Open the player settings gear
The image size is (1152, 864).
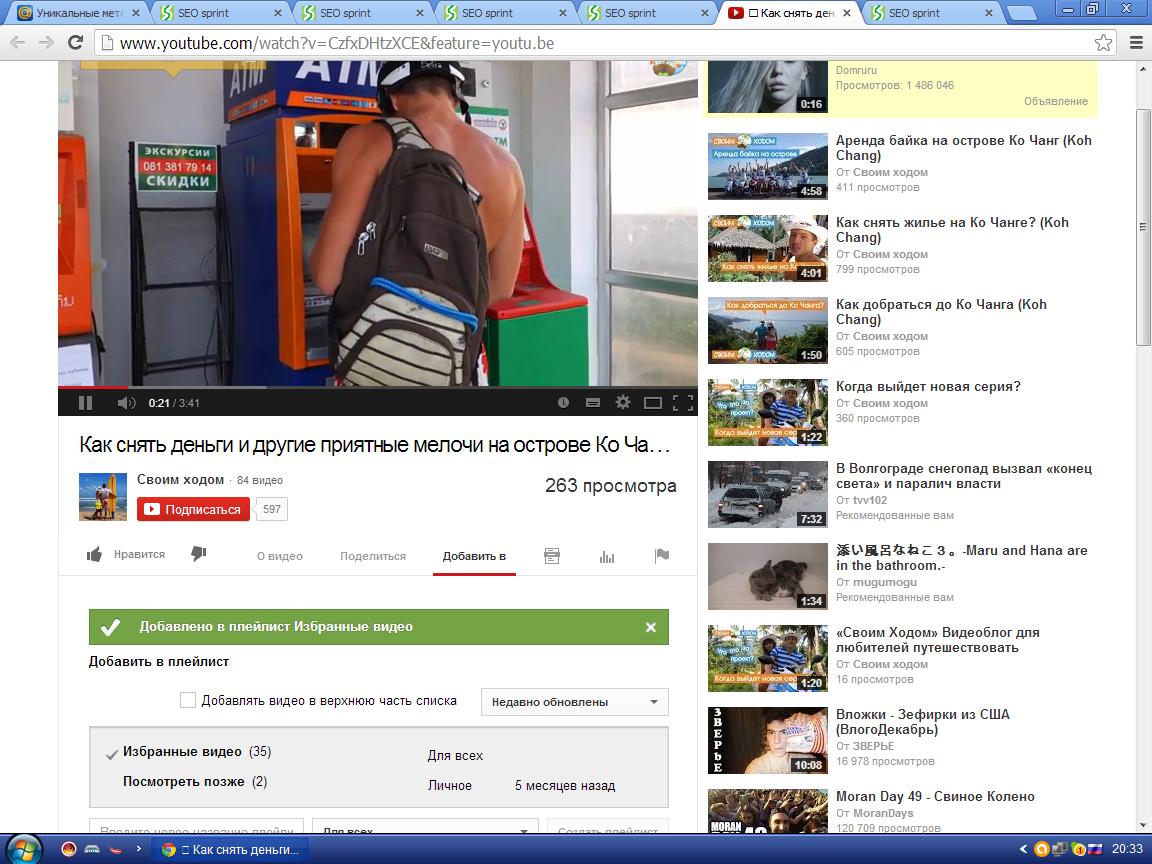click(x=623, y=402)
